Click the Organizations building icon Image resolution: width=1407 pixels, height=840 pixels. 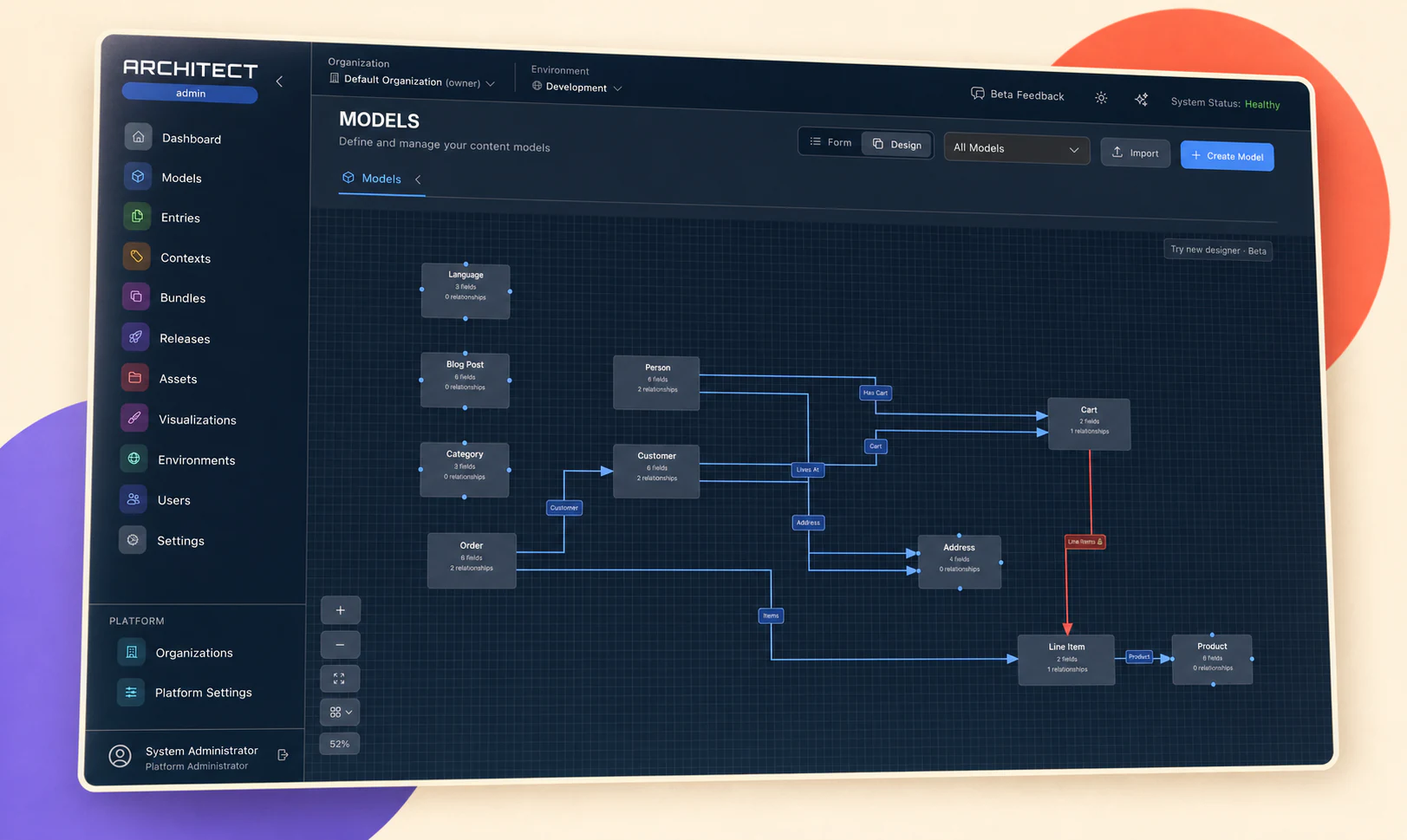[x=132, y=652]
